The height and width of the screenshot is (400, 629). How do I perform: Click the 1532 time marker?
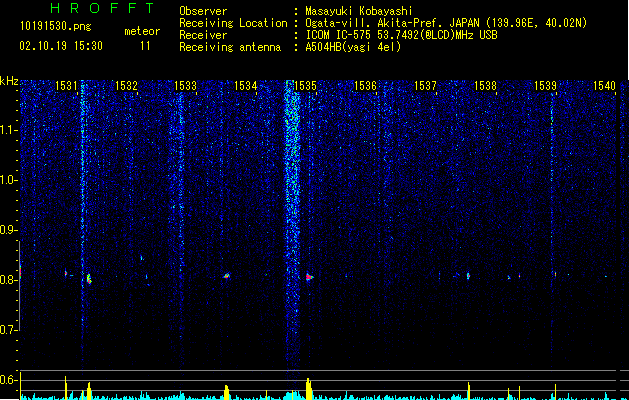(x=126, y=85)
